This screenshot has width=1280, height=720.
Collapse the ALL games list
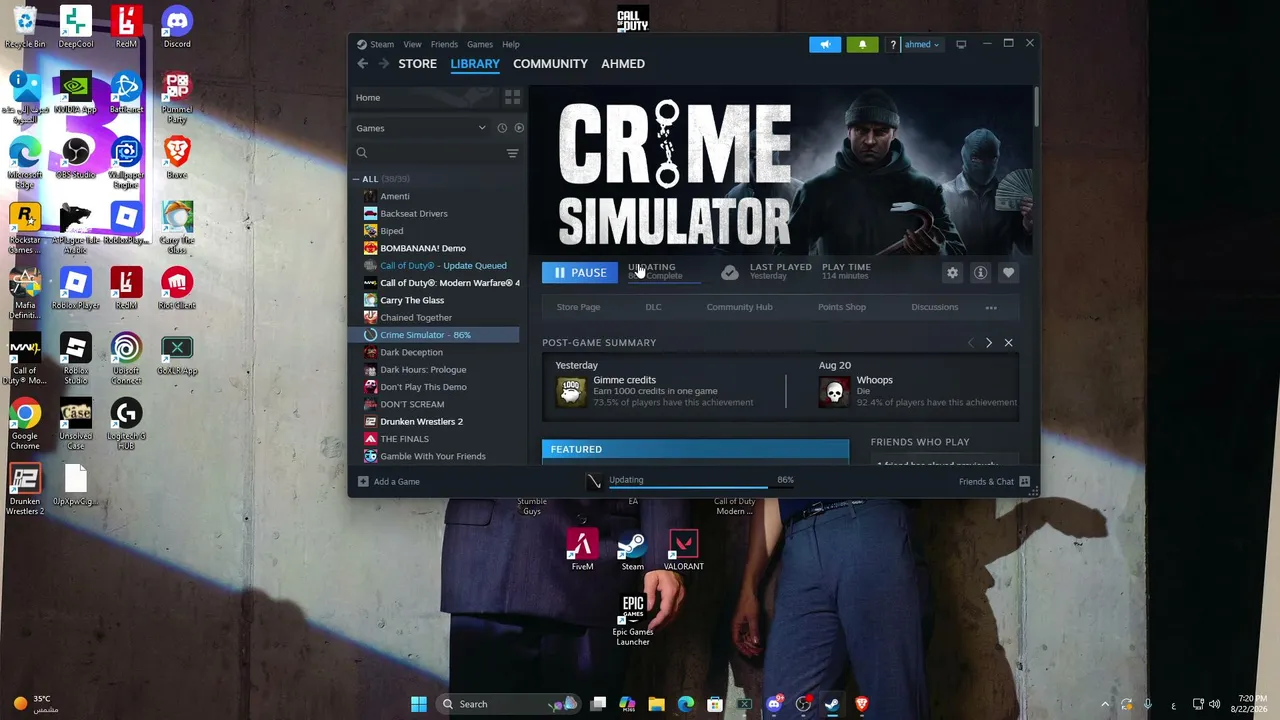click(356, 179)
